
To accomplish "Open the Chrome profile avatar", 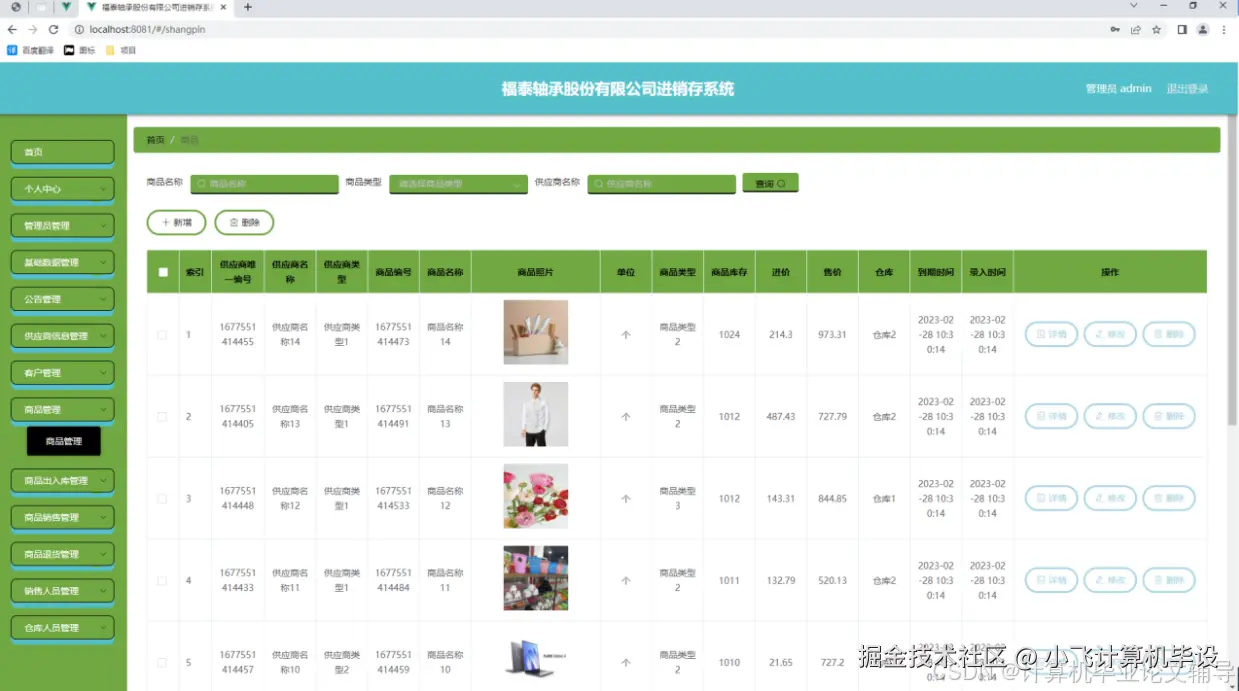I will coord(1203,30).
